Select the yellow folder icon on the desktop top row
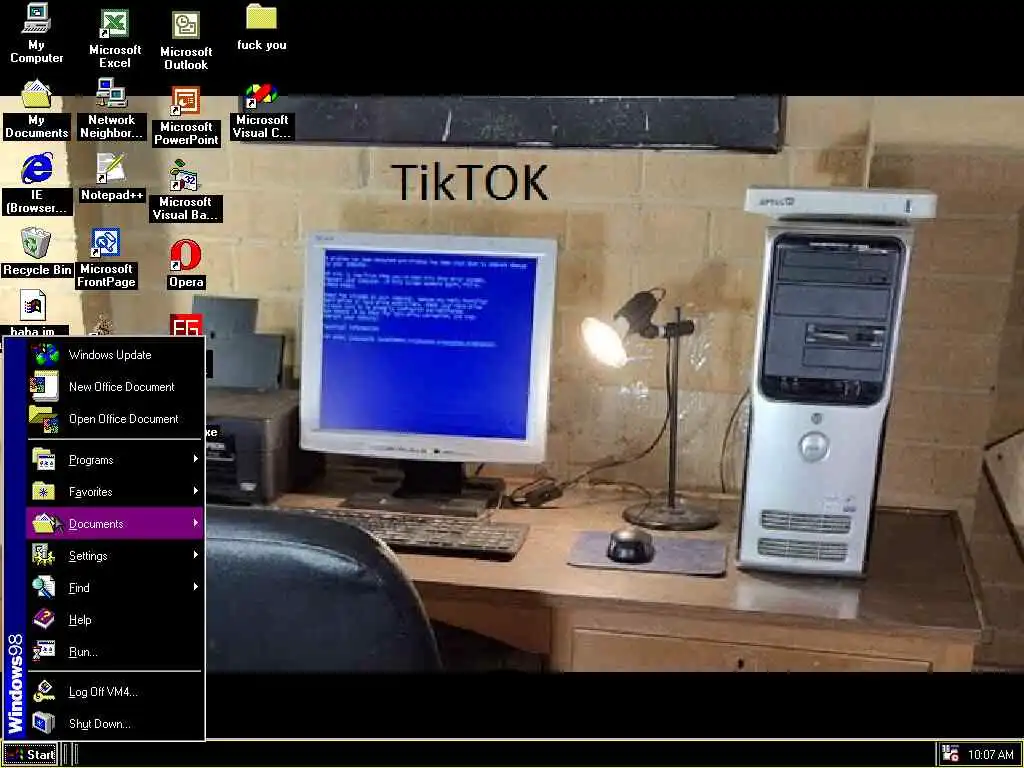 [x=261, y=18]
